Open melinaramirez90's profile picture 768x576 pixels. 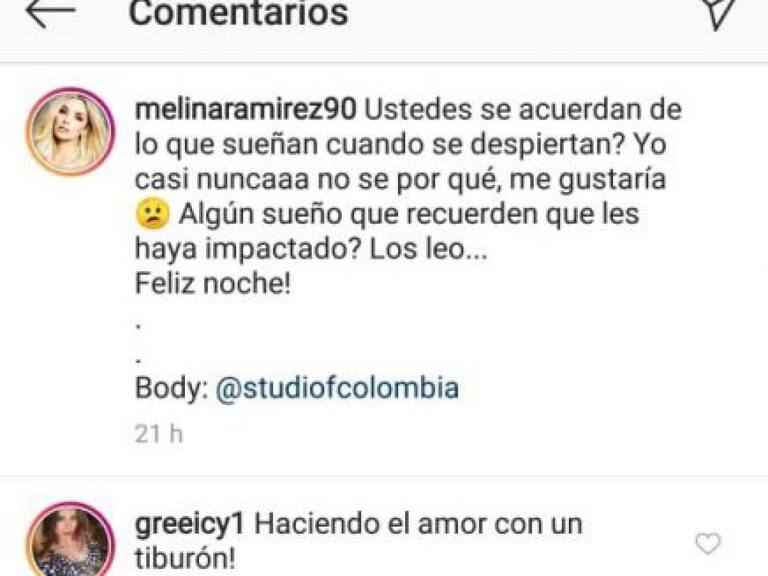70,132
